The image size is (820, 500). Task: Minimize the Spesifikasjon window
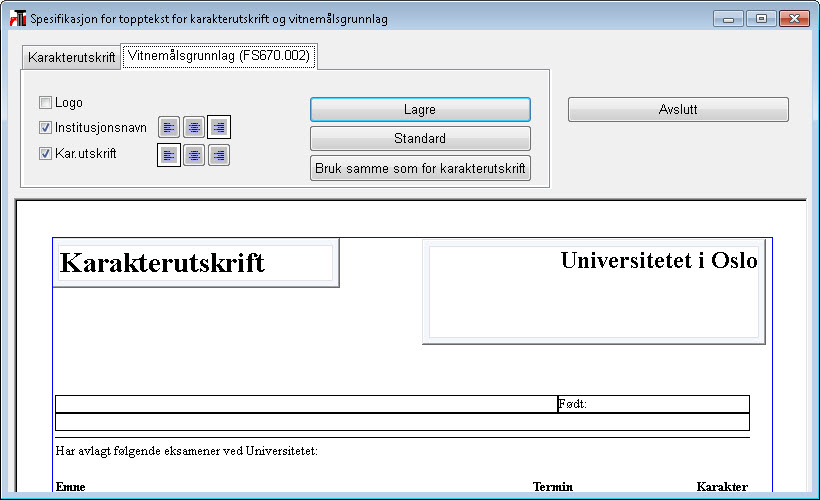[728, 19]
